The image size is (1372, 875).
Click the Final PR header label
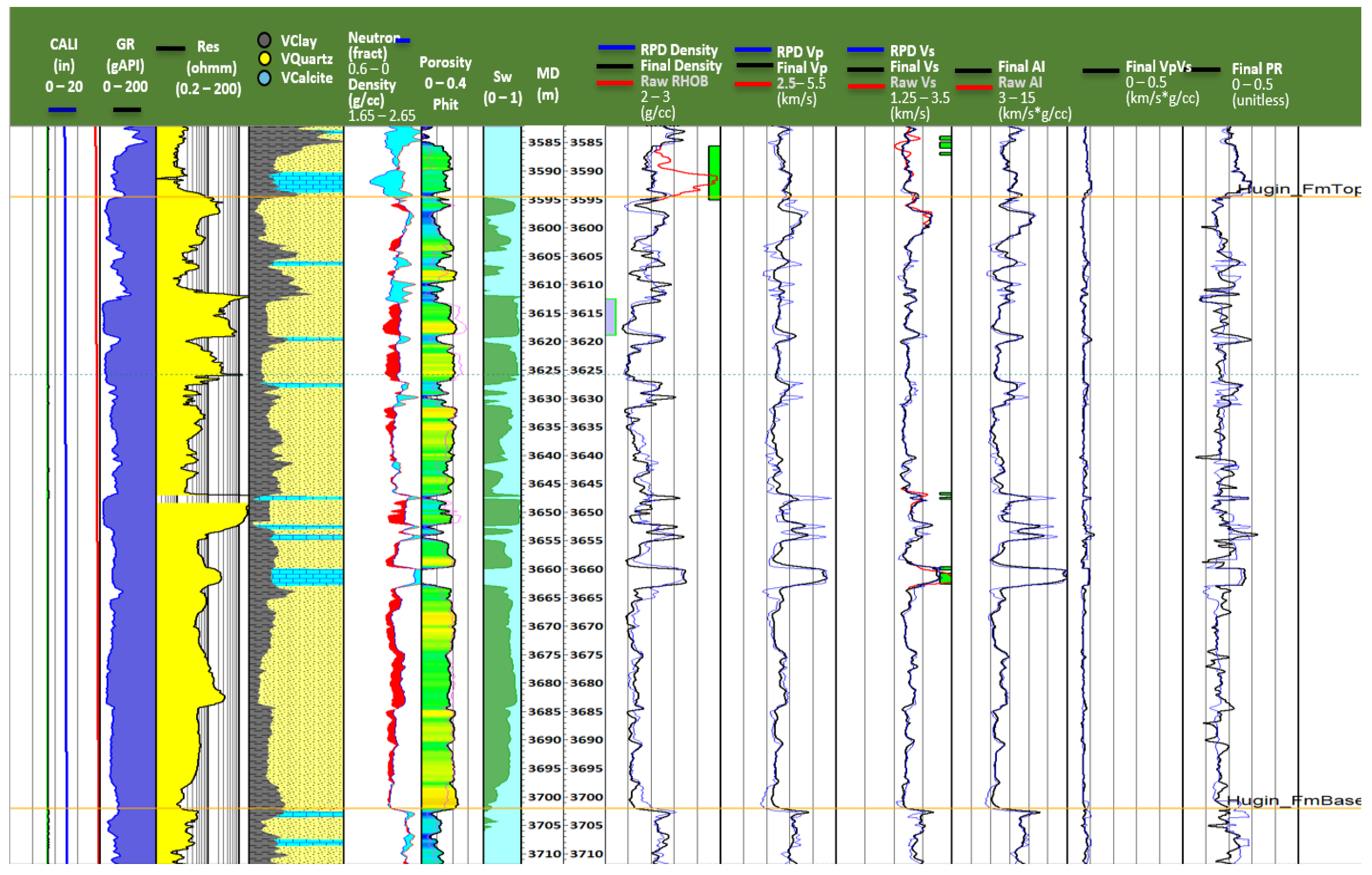(1256, 69)
